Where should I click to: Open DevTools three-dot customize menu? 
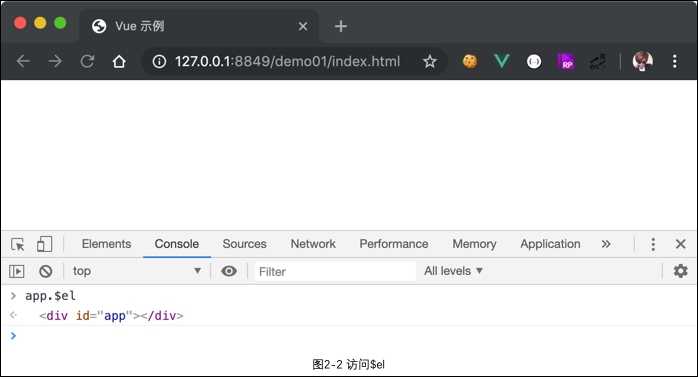(x=653, y=244)
